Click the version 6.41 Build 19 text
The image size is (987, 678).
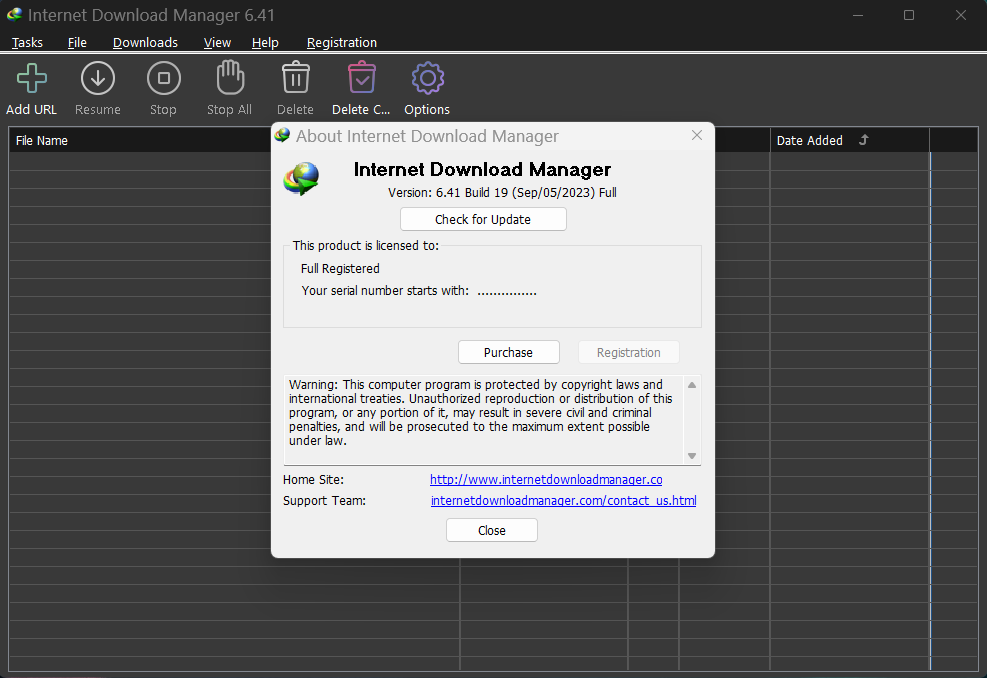502,193
